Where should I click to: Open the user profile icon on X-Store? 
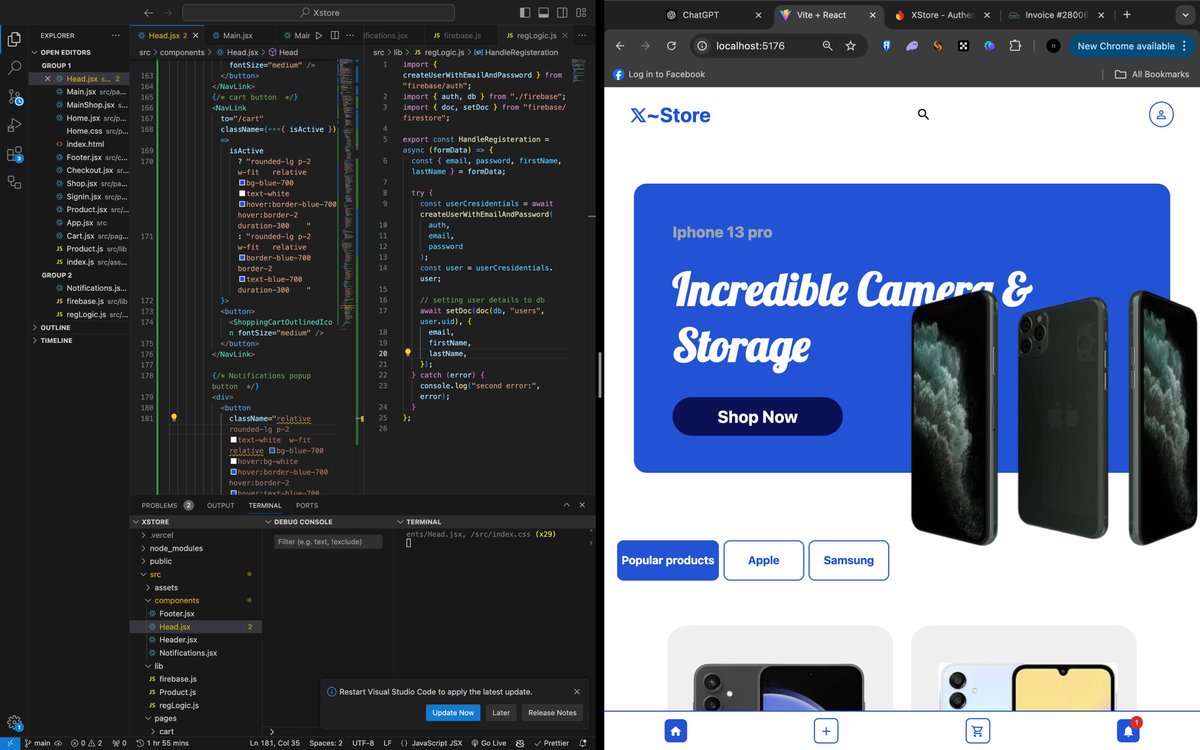[x=1160, y=115]
